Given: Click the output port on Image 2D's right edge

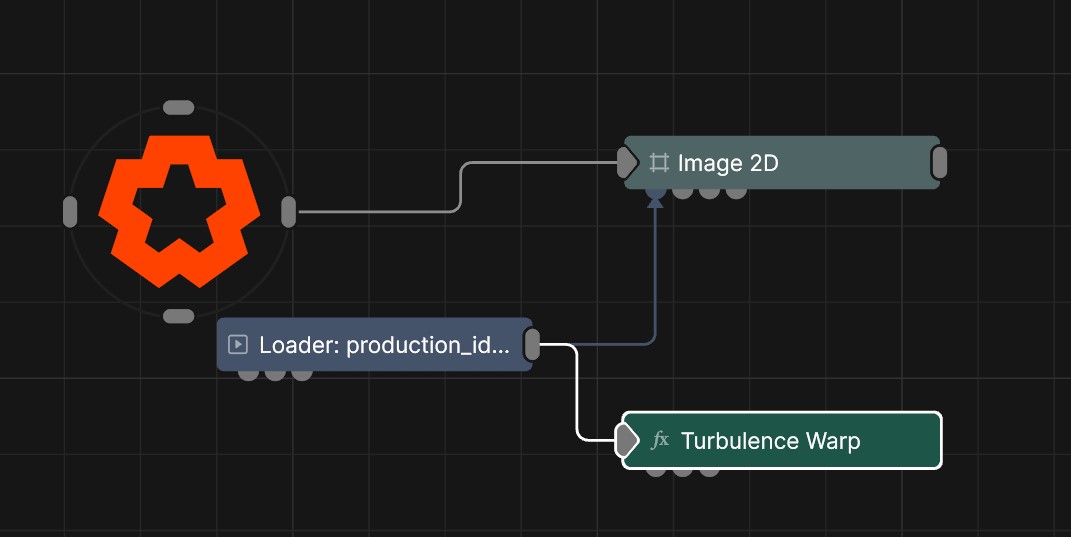Looking at the screenshot, I should [939, 162].
